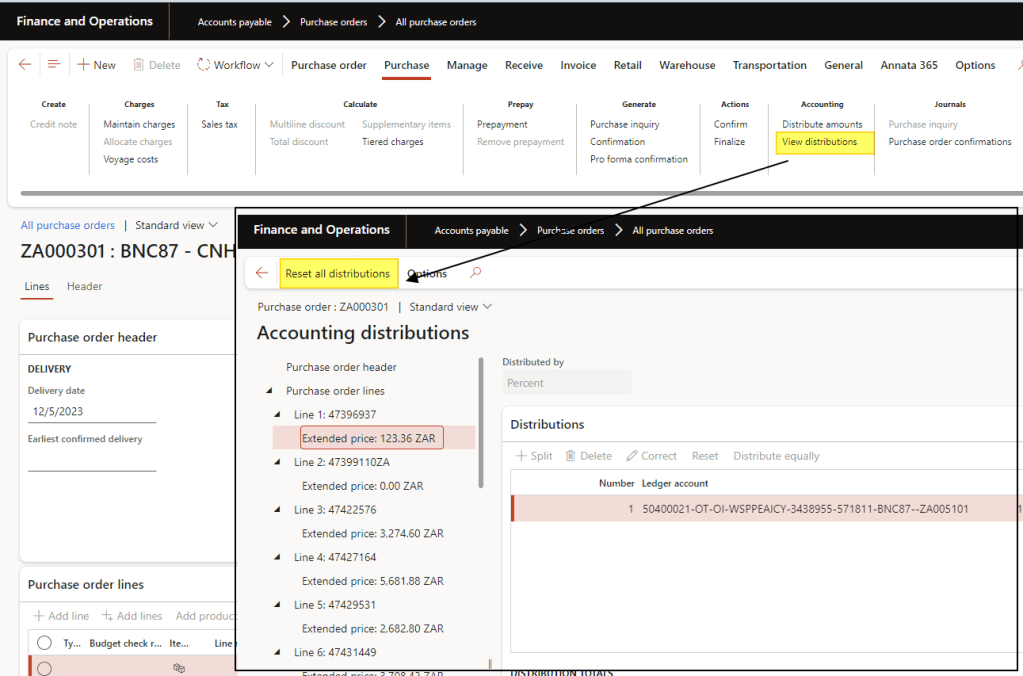Screen dimensions: 1023x676
Task: Click the back arrow in Accounting distributions
Action: [262, 273]
